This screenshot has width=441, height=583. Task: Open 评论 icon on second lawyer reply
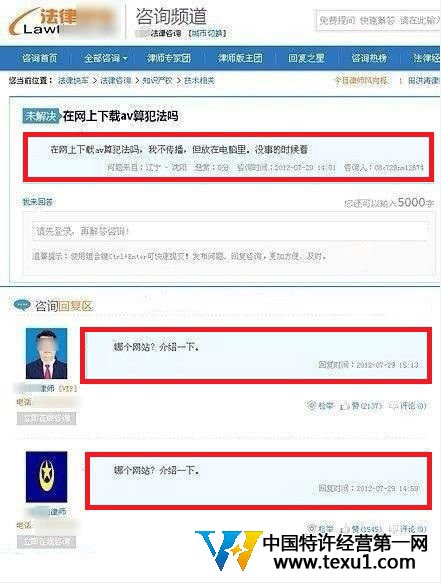[393, 528]
